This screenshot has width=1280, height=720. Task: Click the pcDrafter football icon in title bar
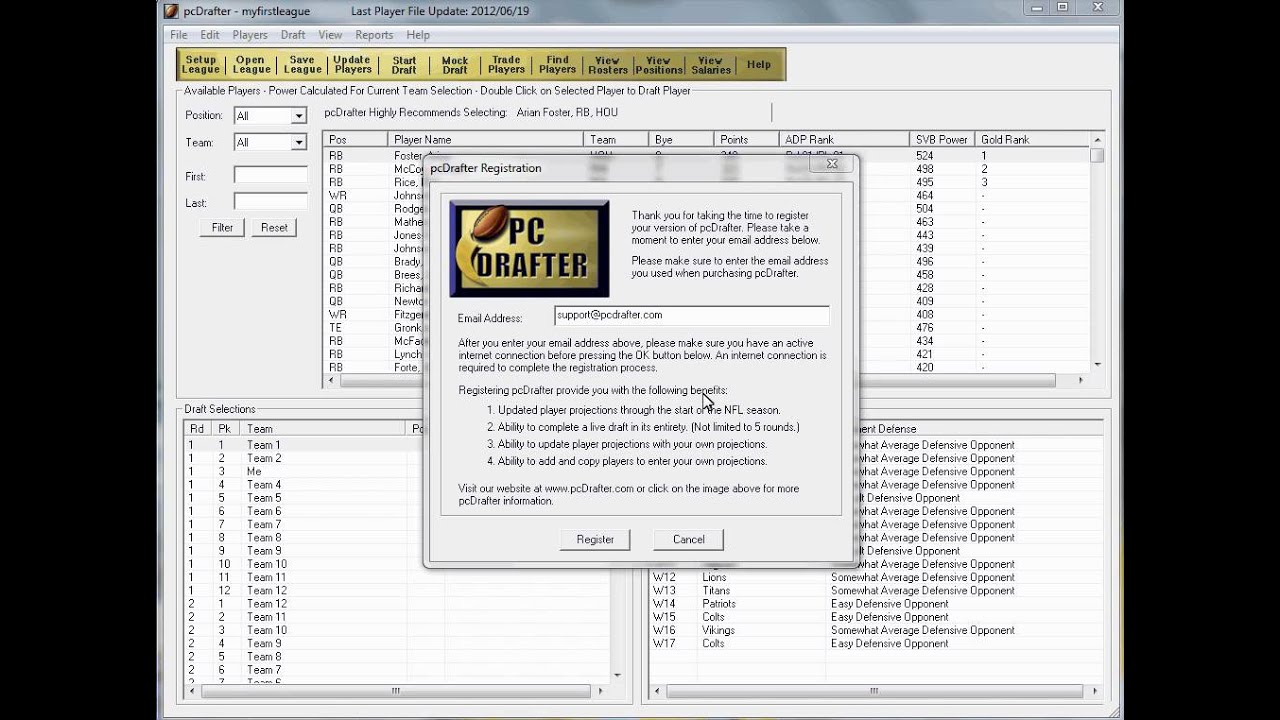tap(171, 11)
